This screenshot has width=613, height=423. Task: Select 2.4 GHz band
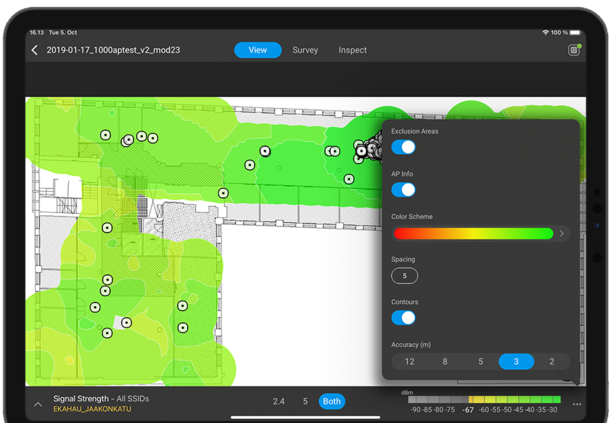click(279, 401)
